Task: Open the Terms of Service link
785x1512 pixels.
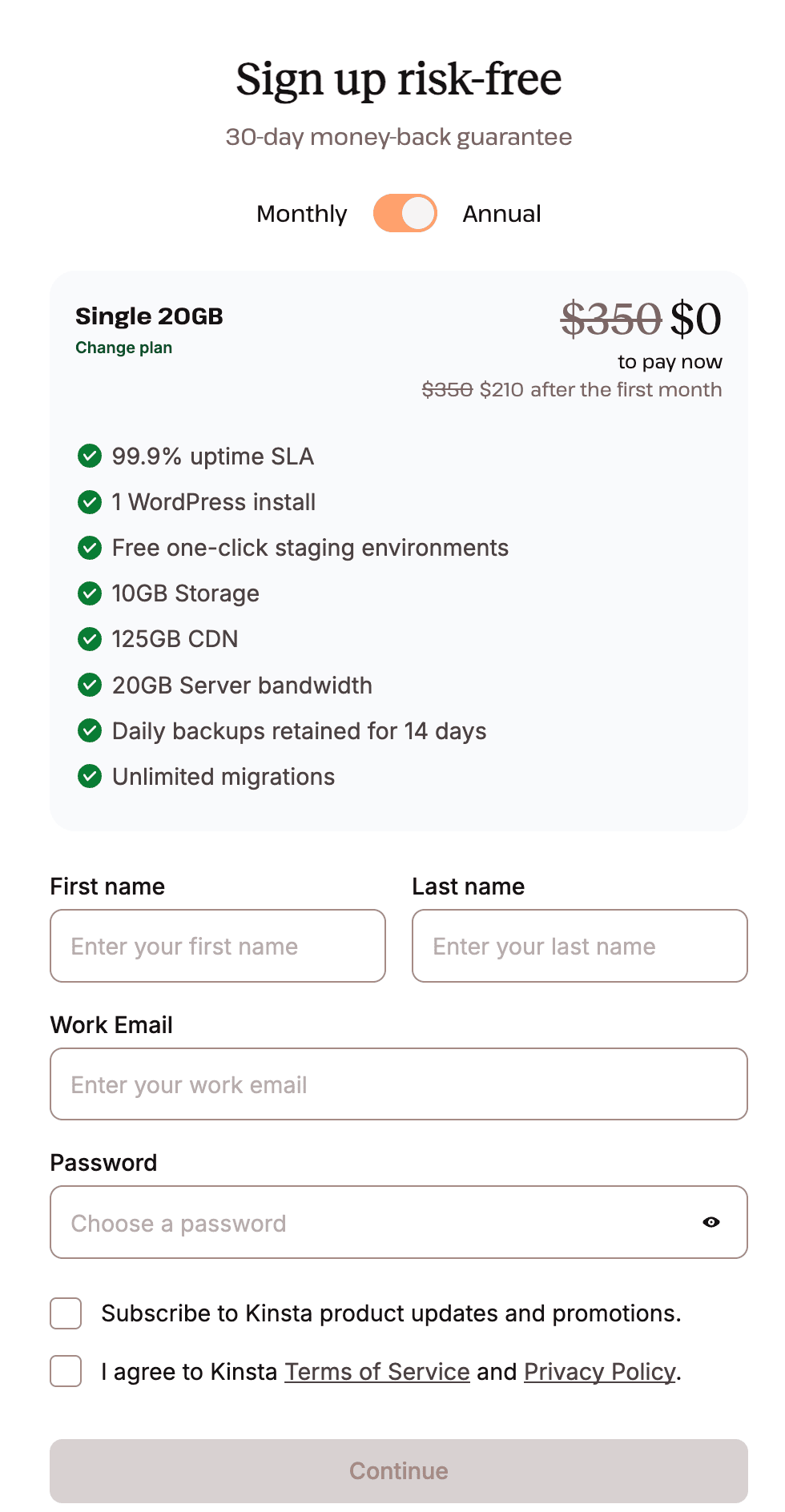Action: point(377,1372)
